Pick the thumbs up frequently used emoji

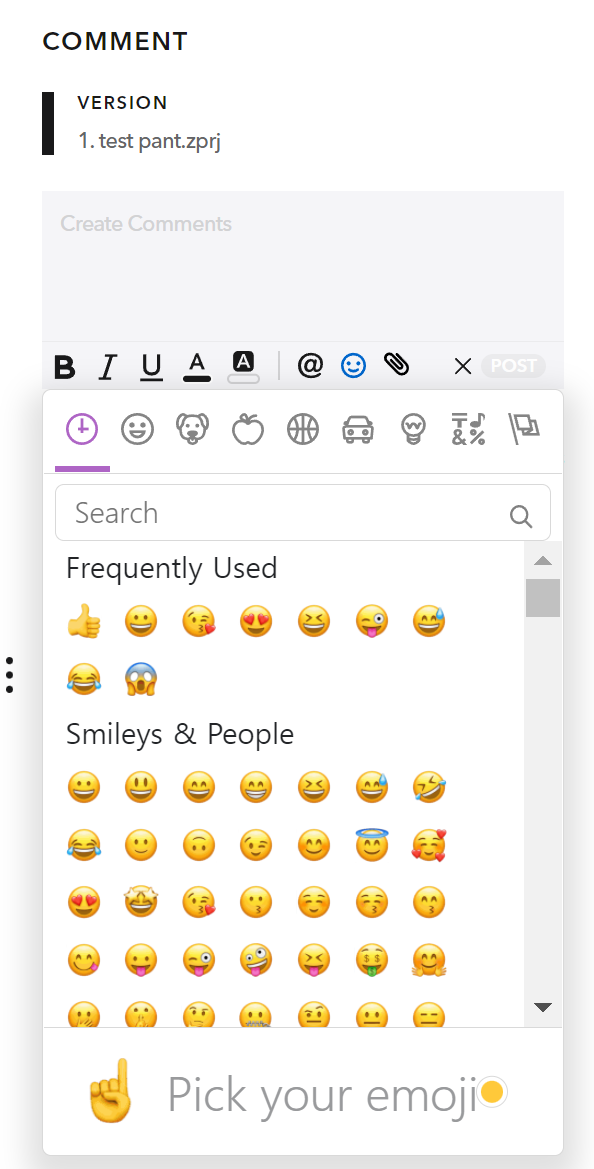(83, 621)
